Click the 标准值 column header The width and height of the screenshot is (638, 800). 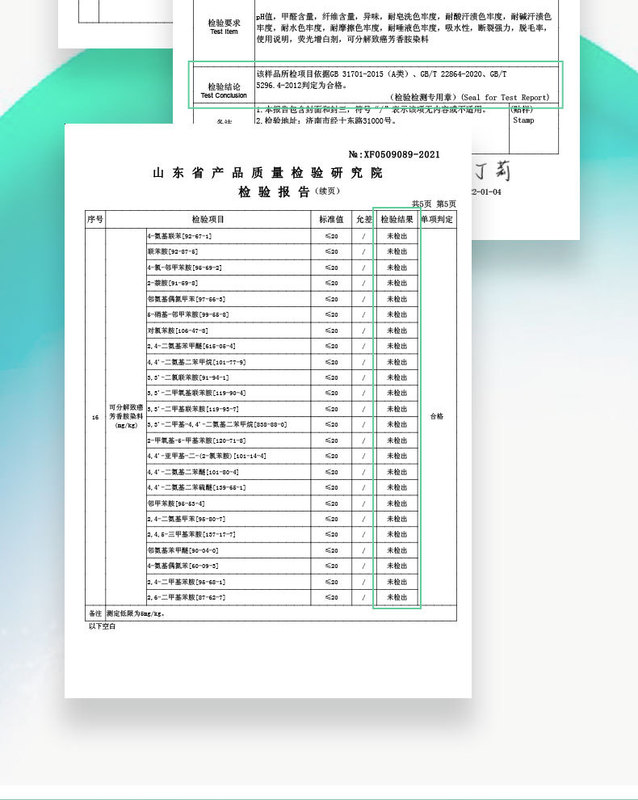(x=331, y=219)
